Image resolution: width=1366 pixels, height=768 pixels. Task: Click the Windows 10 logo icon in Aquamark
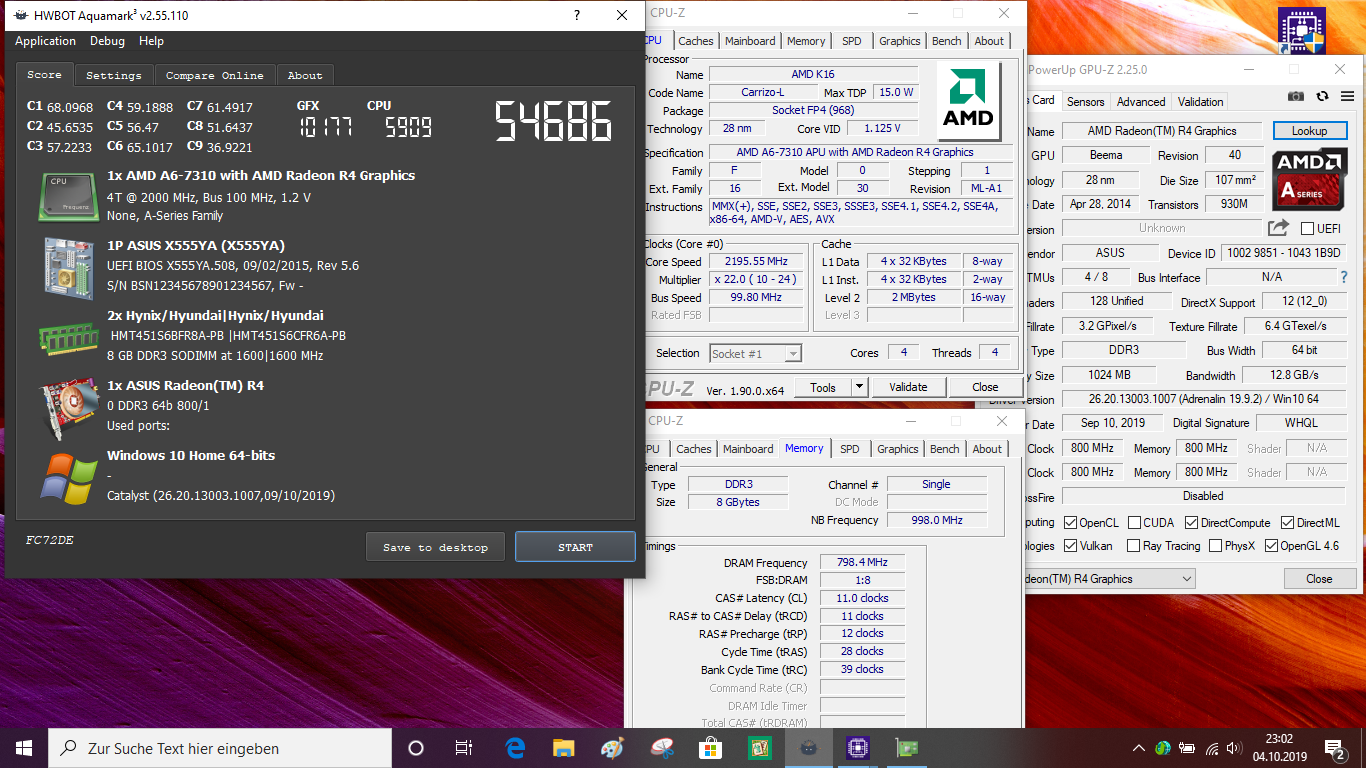[69, 477]
